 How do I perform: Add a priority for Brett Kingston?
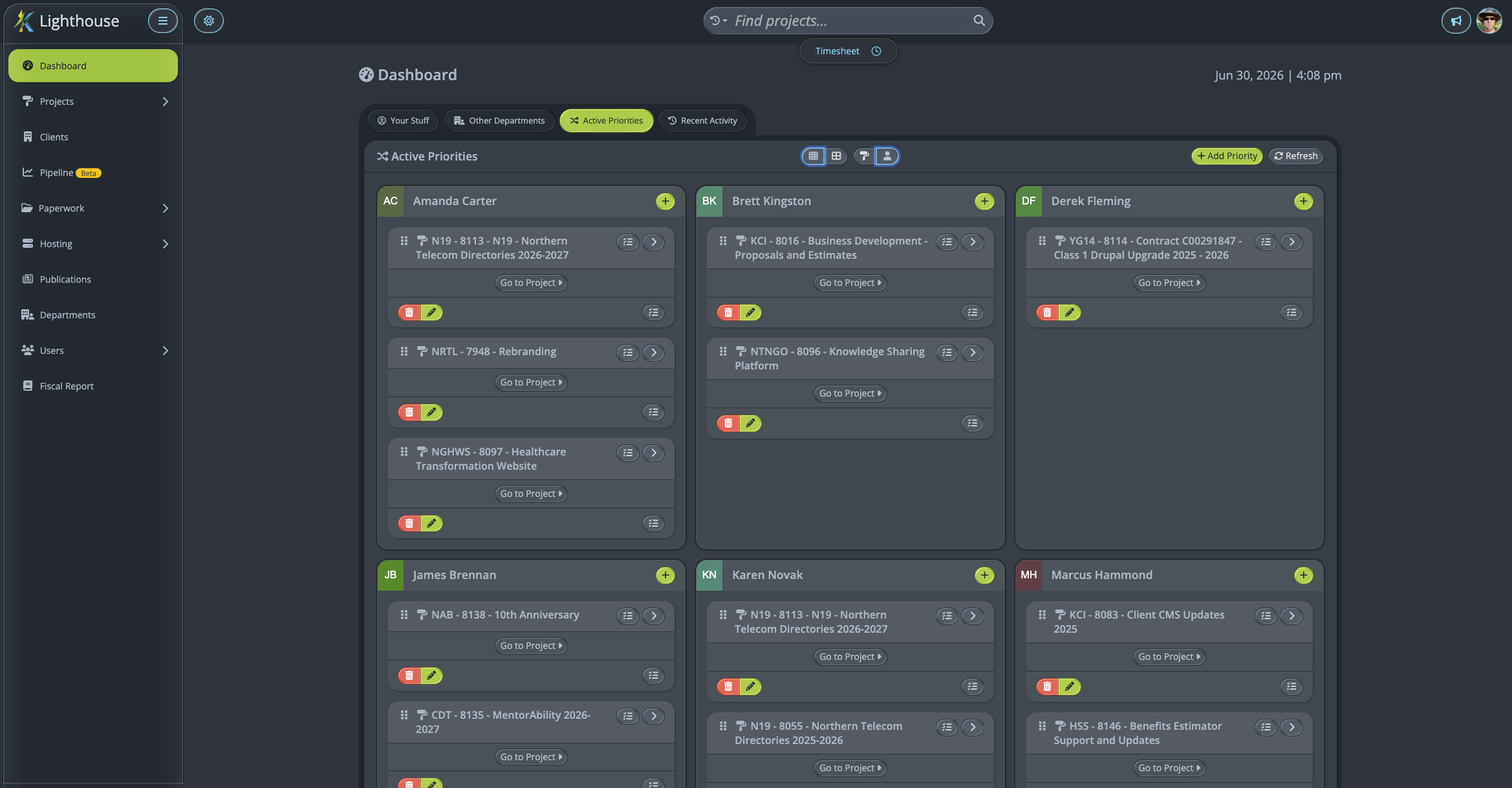pos(984,201)
